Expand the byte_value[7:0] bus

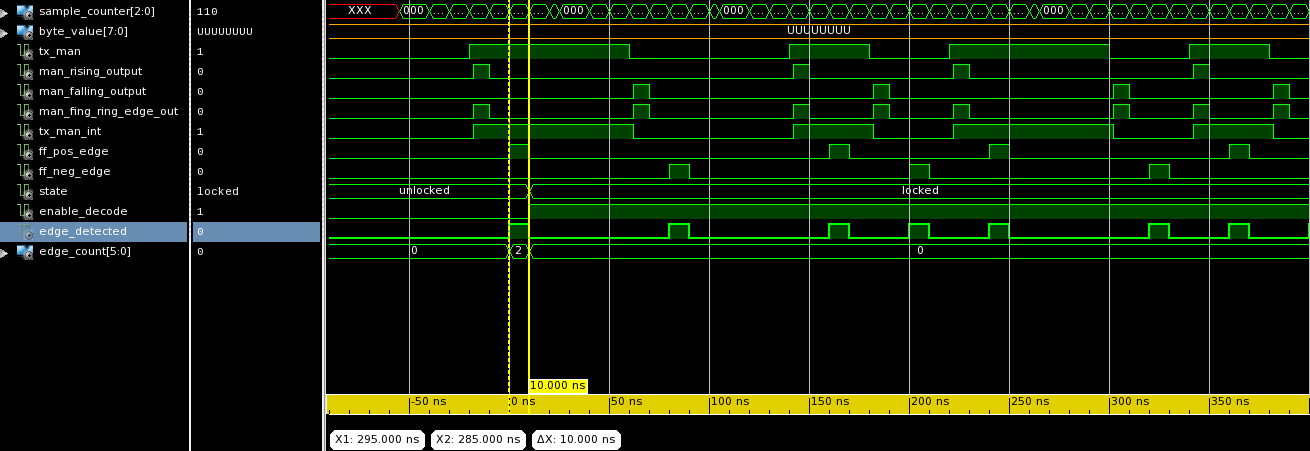[x=4, y=31]
